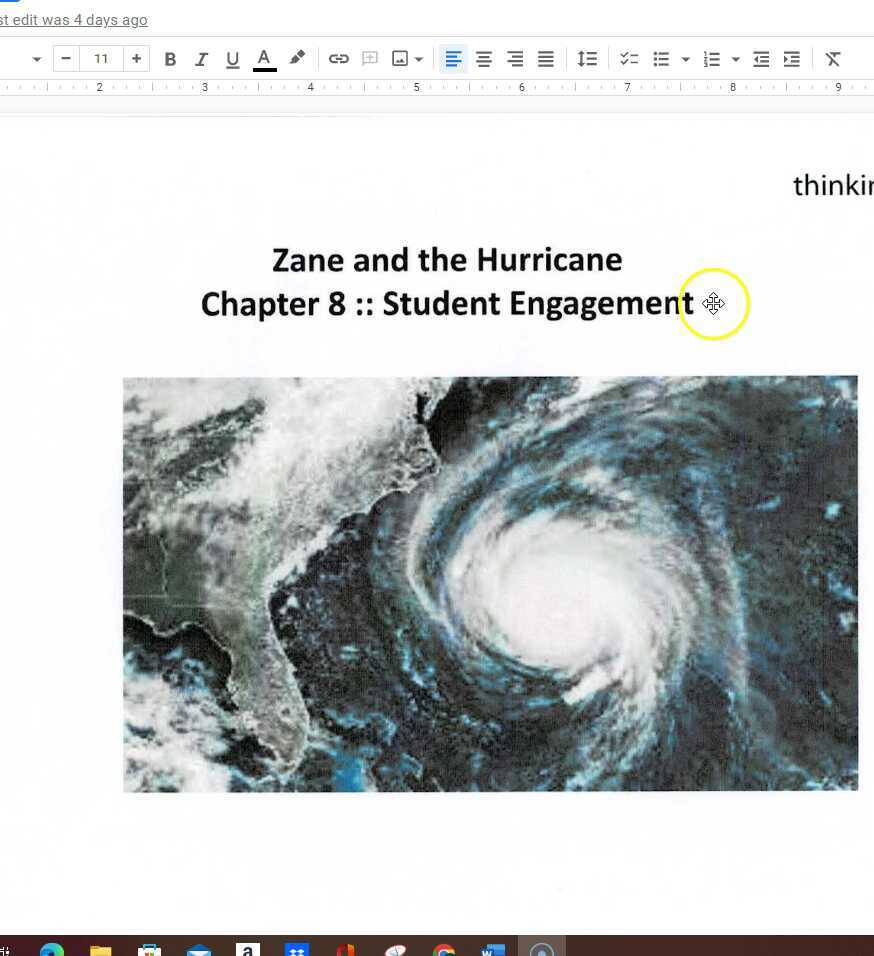874x956 pixels.
Task: Decrease the font size
Action: 66,58
